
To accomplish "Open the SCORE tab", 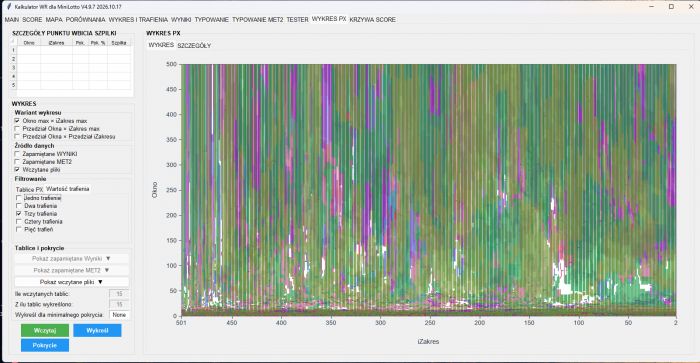I will click(32, 20).
